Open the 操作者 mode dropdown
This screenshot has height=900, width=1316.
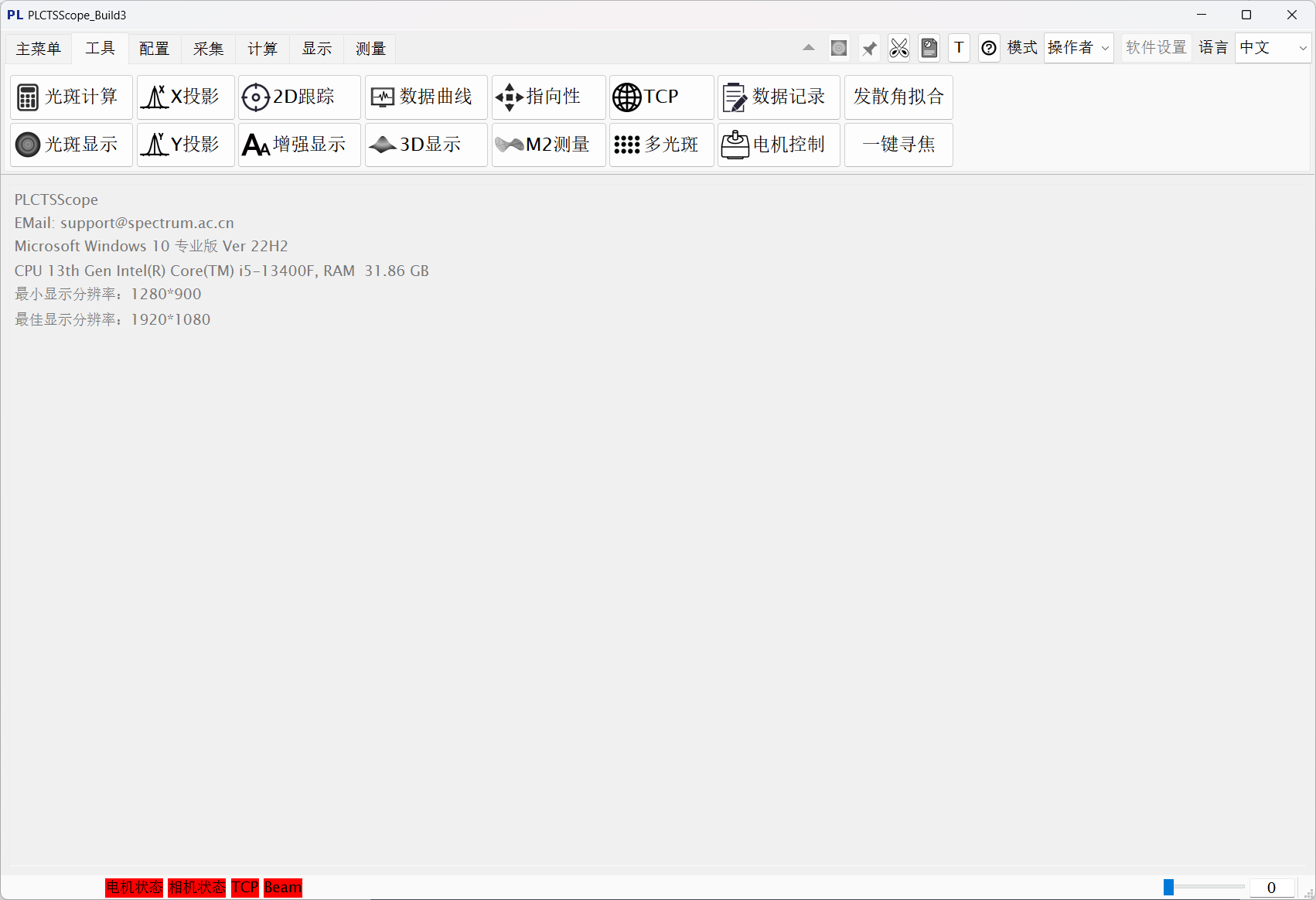(1078, 48)
